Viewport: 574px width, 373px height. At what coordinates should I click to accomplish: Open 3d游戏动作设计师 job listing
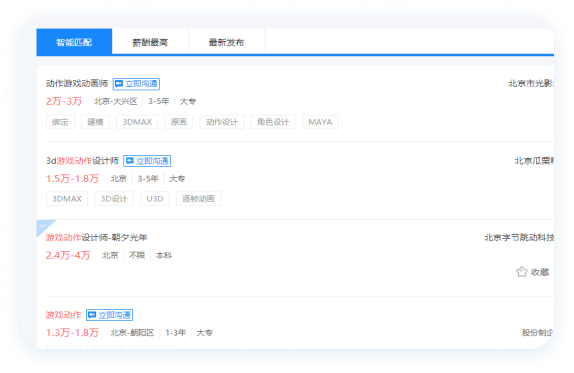(82, 161)
